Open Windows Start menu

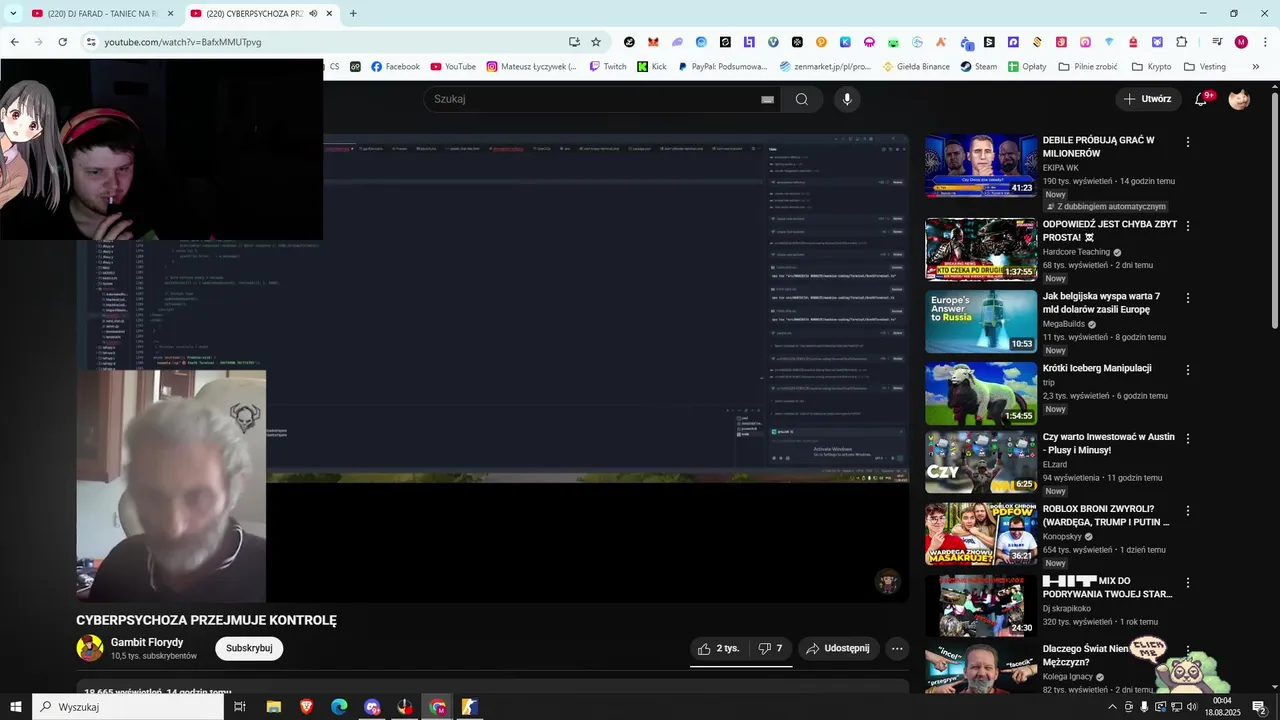[15, 707]
